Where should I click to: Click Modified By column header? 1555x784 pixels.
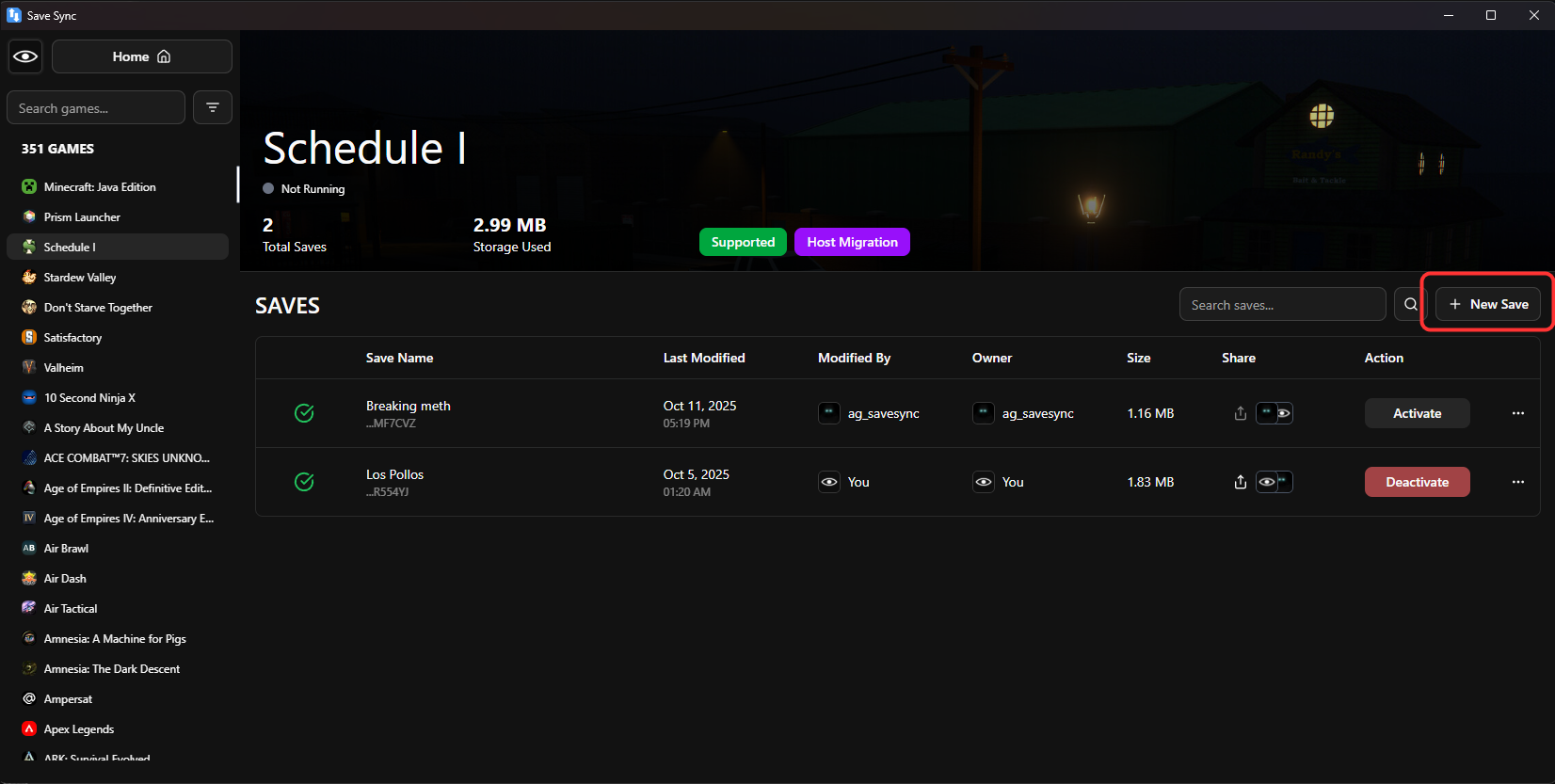tap(854, 358)
